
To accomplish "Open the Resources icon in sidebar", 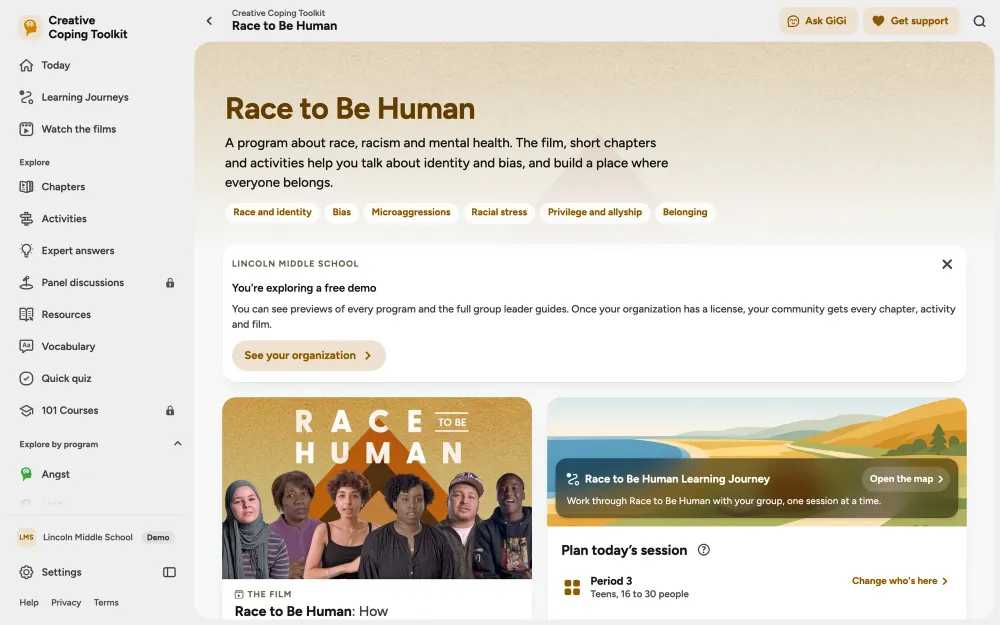I will (26, 314).
